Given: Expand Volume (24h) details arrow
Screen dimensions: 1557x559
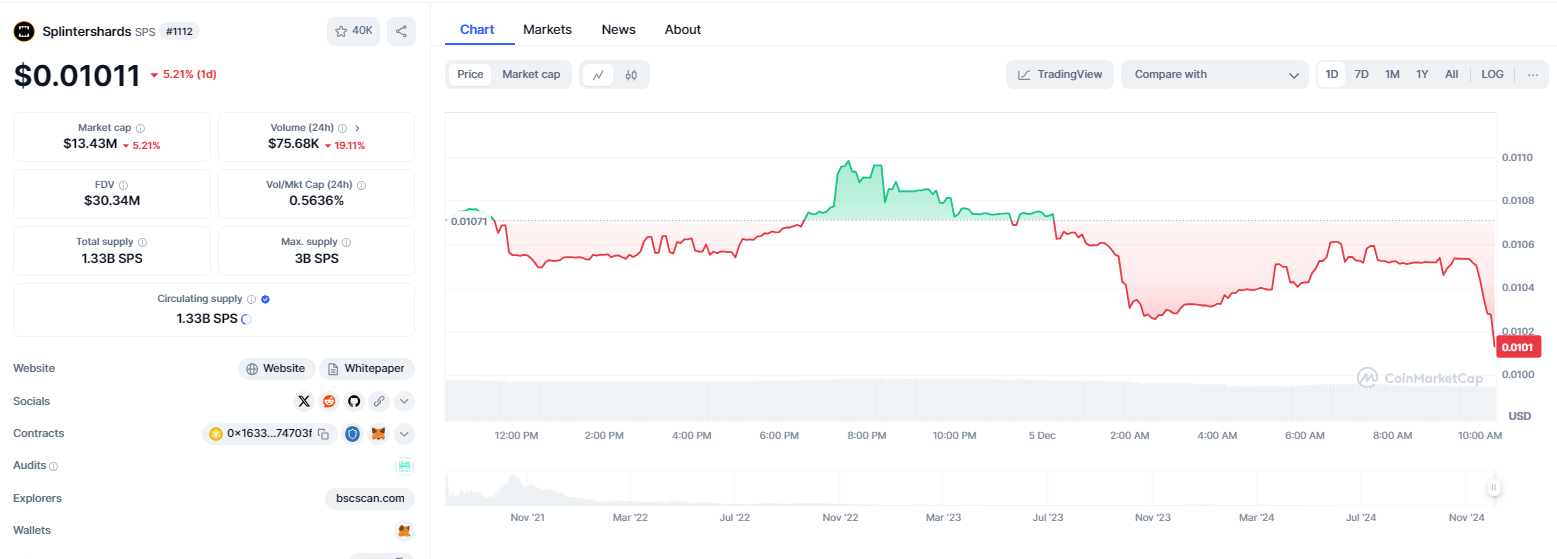Looking at the screenshot, I should click(358, 128).
